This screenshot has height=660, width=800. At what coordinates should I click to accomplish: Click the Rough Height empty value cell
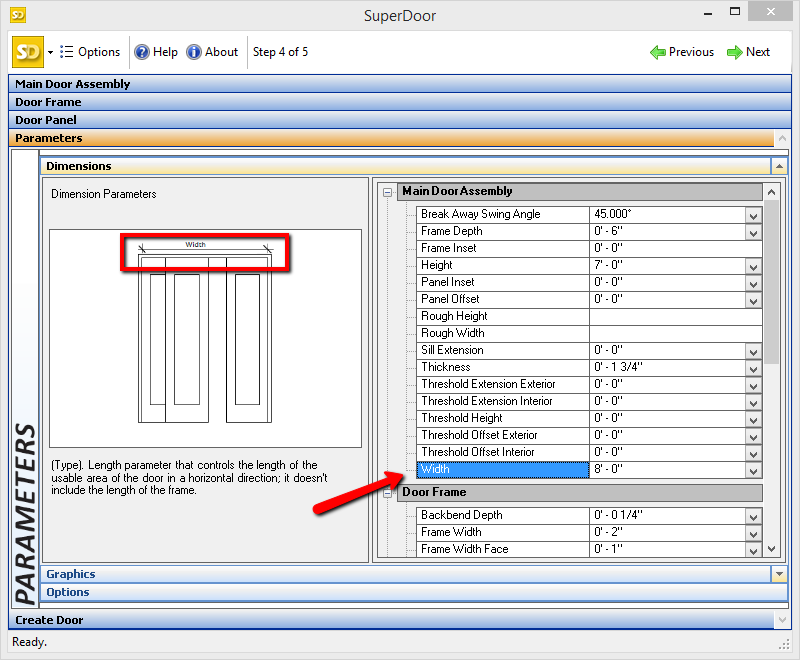(676, 316)
